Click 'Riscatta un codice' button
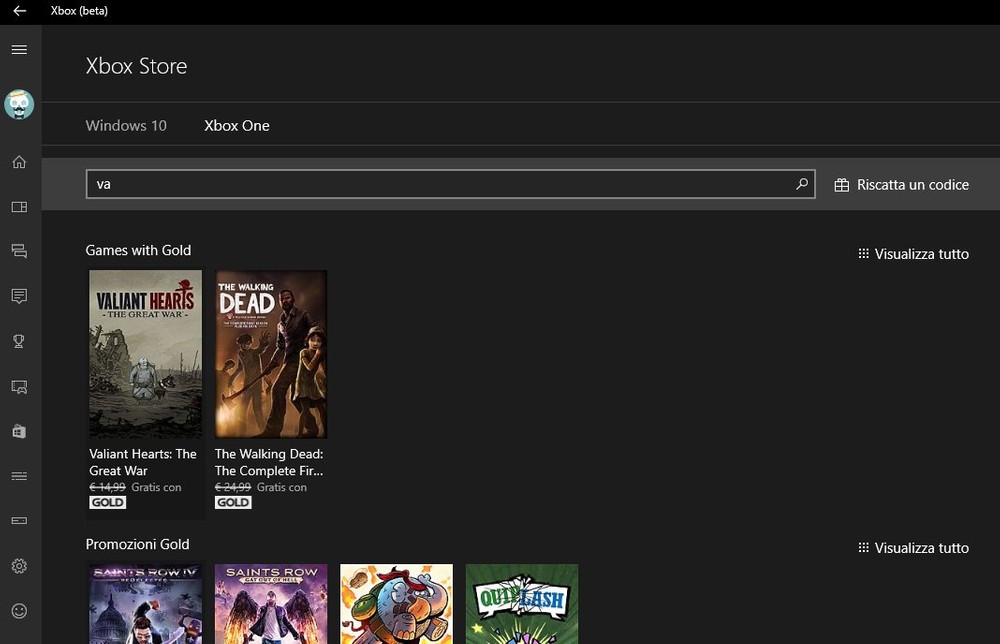Screen dimensions: 1000x644 click(x=901, y=185)
